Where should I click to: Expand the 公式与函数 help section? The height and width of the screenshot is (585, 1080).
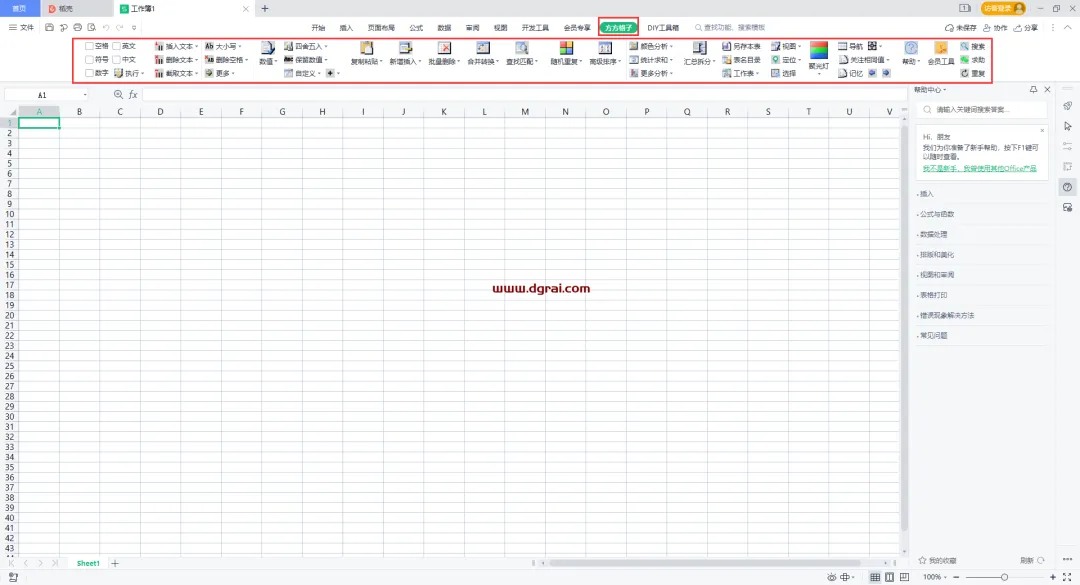point(937,214)
